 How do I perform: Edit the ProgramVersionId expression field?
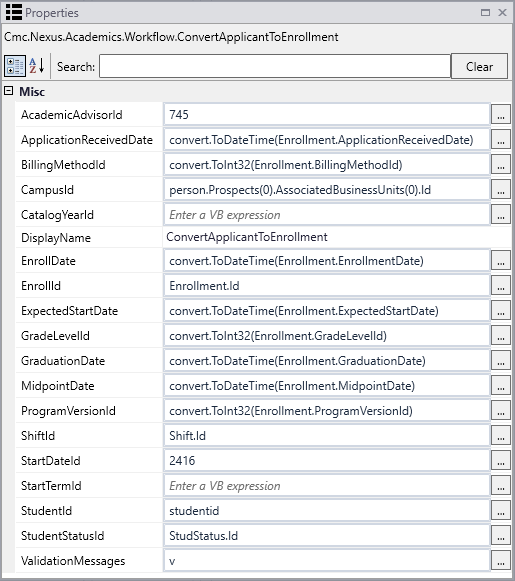click(x=327, y=411)
